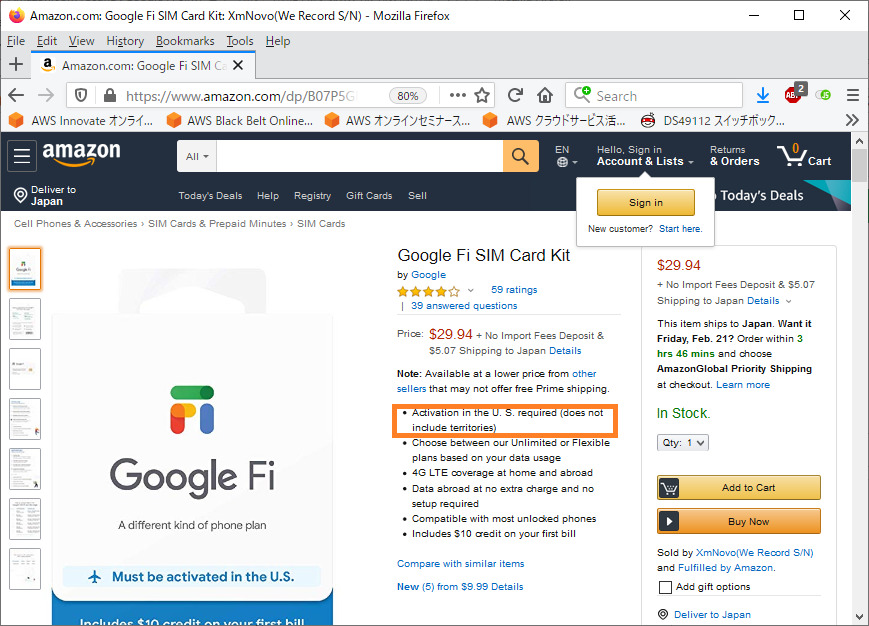The width and height of the screenshot is (869, 626).
Task: Tick the Add gift options checkbox
Action: pyautogui.click(x=665, y=587)
